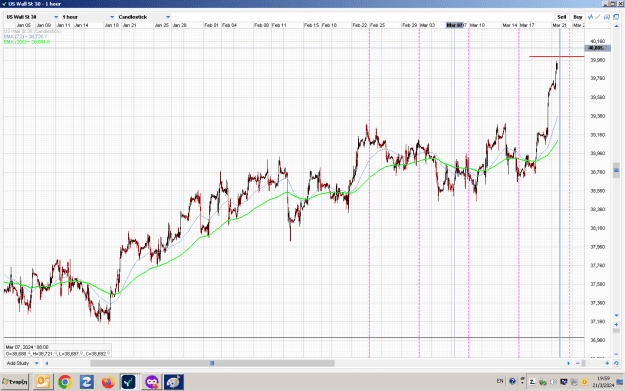Open the chart studies waveform icon
Viewport: 625px width, 391px height.
pos(590,17)
